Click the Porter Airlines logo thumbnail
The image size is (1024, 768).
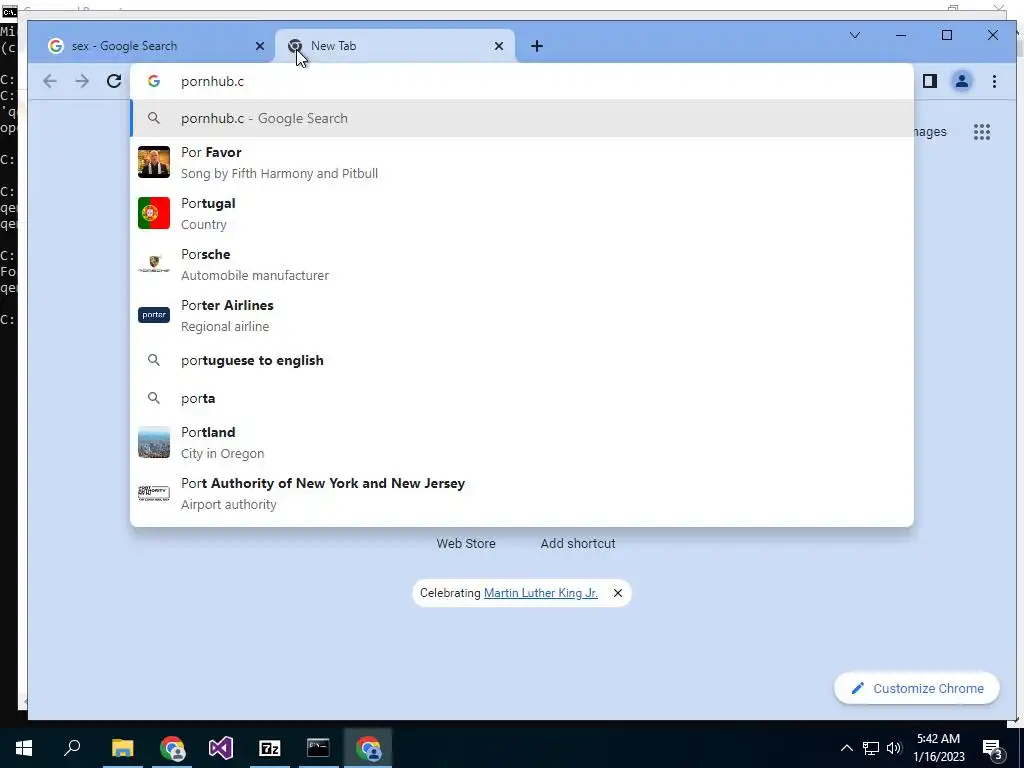(153, 315)
